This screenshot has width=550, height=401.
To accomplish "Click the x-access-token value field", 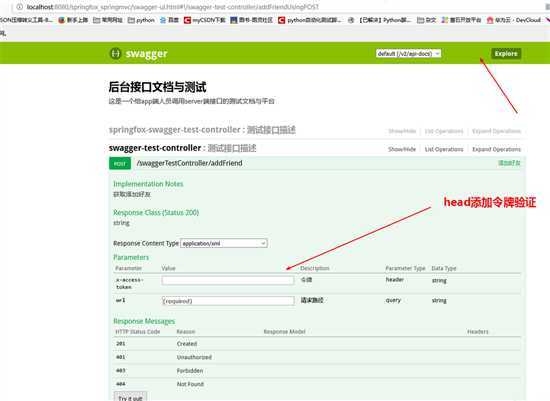I will coord(228,280).
